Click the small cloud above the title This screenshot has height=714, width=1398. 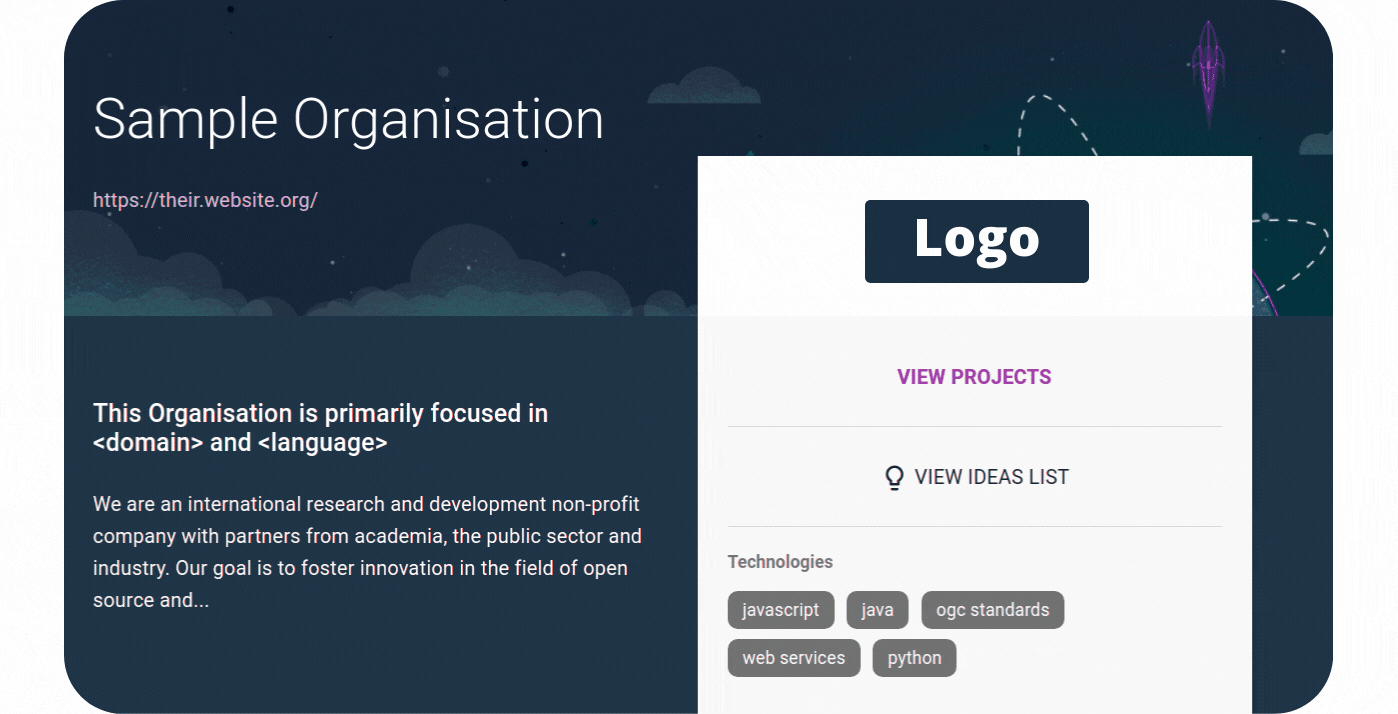[x=704, y=87]
